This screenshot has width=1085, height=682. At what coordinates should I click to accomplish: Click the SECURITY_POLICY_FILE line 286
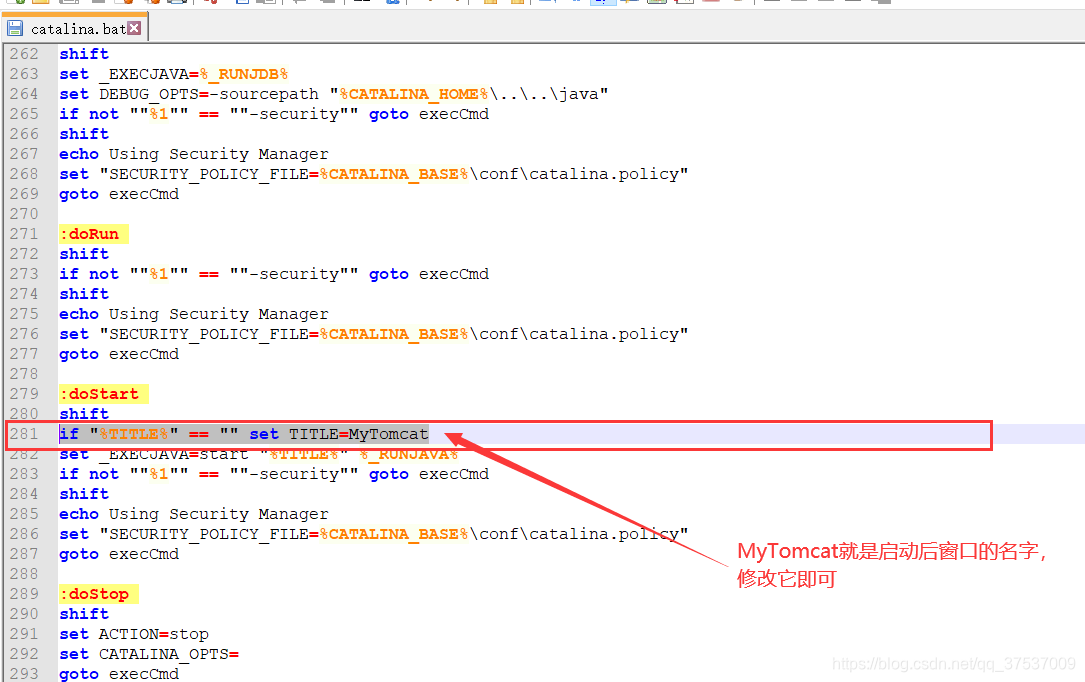coord(374,534)
